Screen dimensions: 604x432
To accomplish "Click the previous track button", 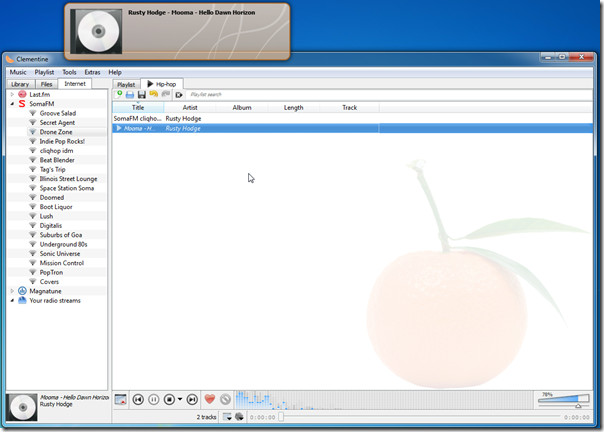I will (138, 400).
